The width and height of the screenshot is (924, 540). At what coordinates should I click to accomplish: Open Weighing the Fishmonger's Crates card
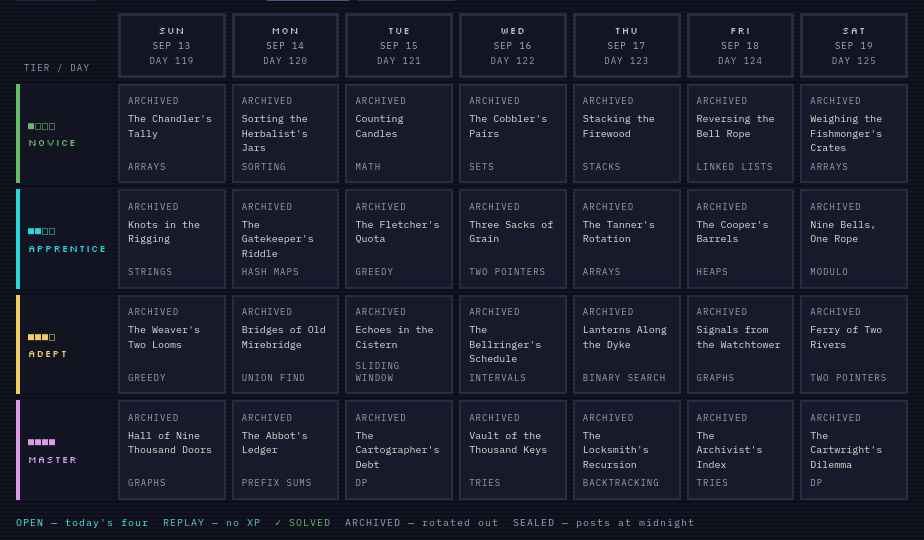click(854, 133)
